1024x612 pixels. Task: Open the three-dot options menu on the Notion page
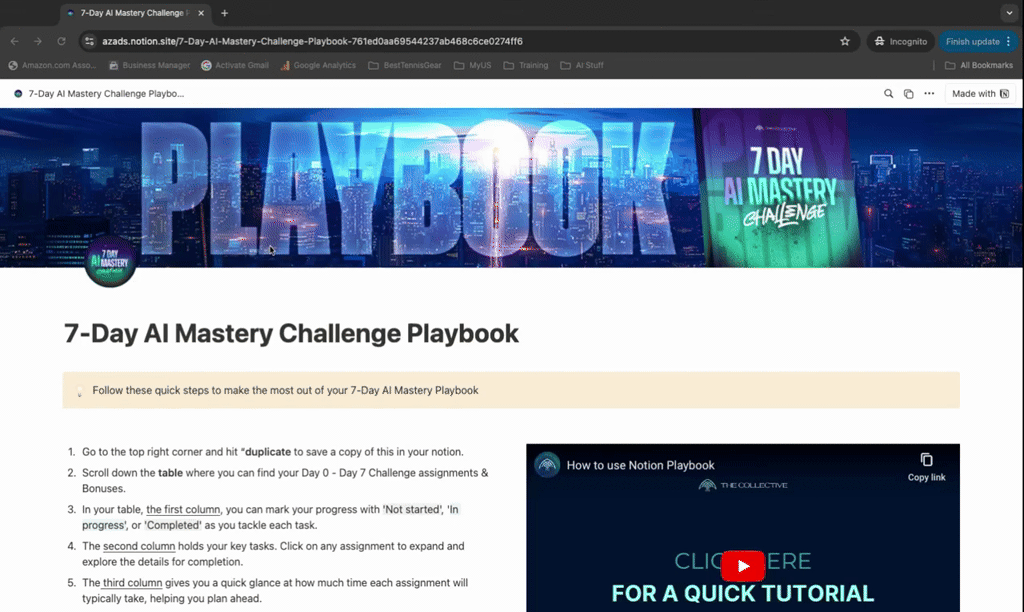(927, 93)
